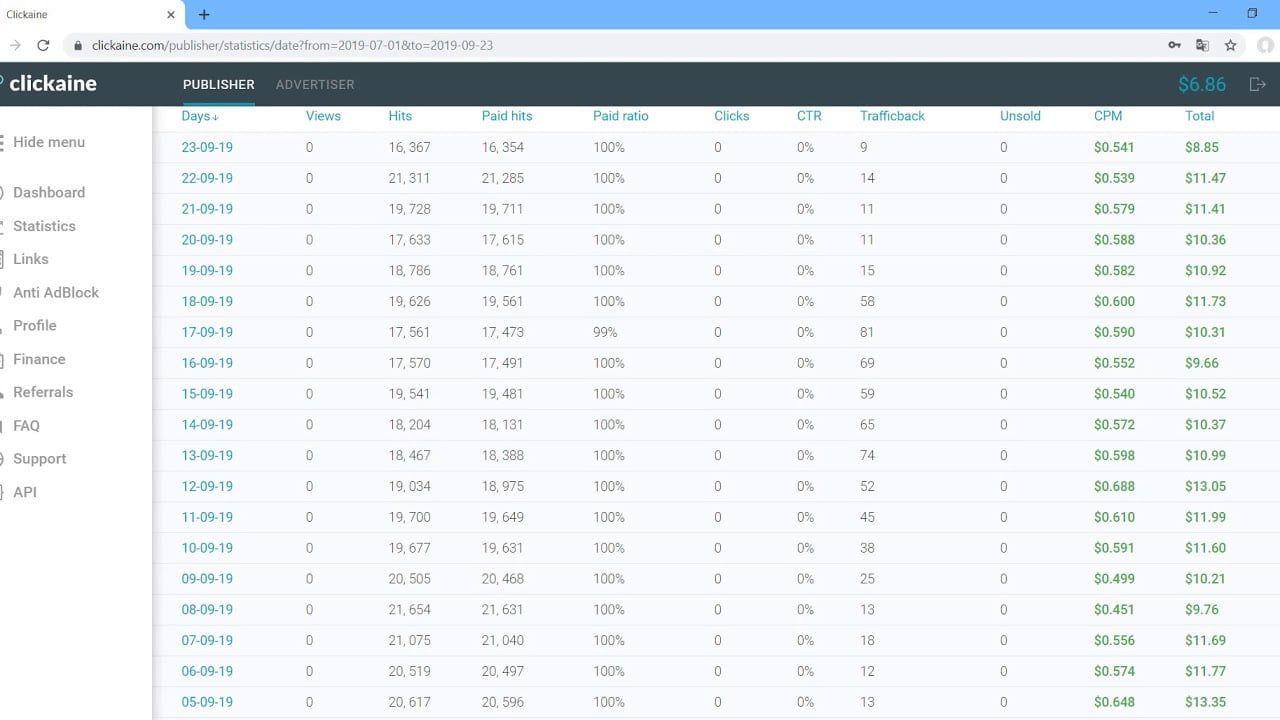Open the saved passwords key icon
Viewport: 1280px width, 720px height.
point(1175,45)
